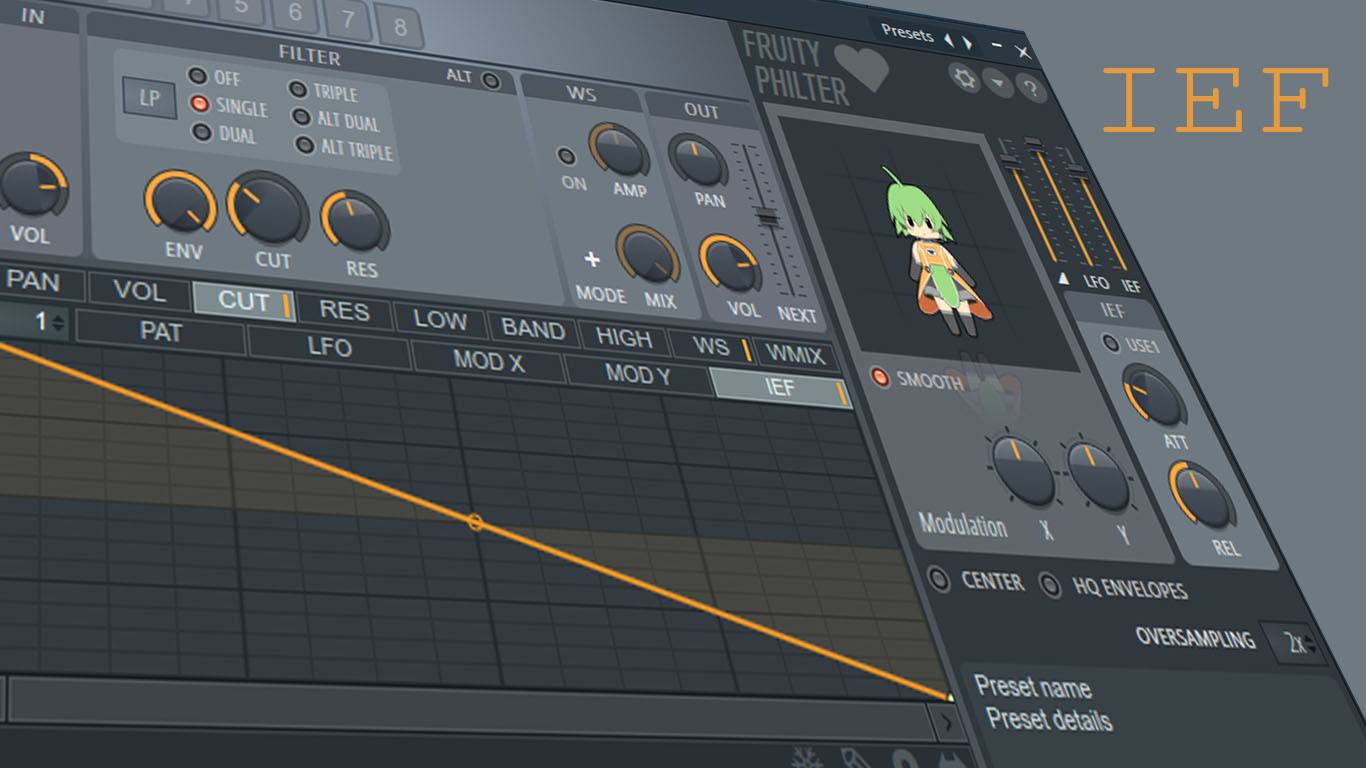The image size is (1366, 768).
Task: Switch to the VOL envelope tab
Action: click(x=139, y=290)
